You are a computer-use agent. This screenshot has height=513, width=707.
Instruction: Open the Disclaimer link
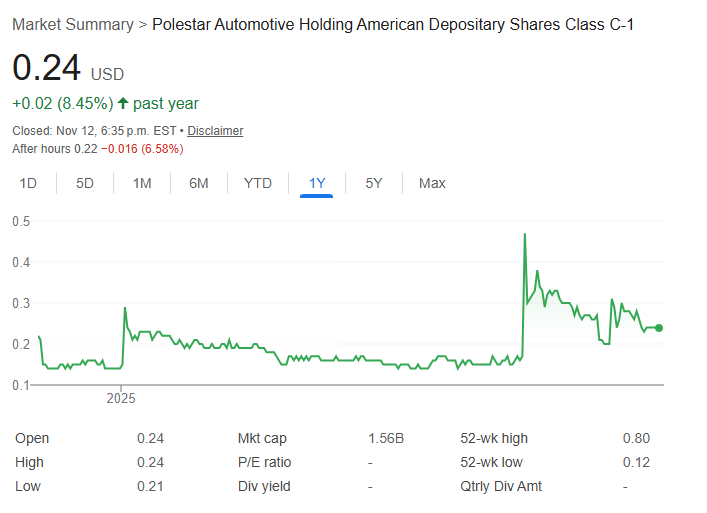coord(215,131)
